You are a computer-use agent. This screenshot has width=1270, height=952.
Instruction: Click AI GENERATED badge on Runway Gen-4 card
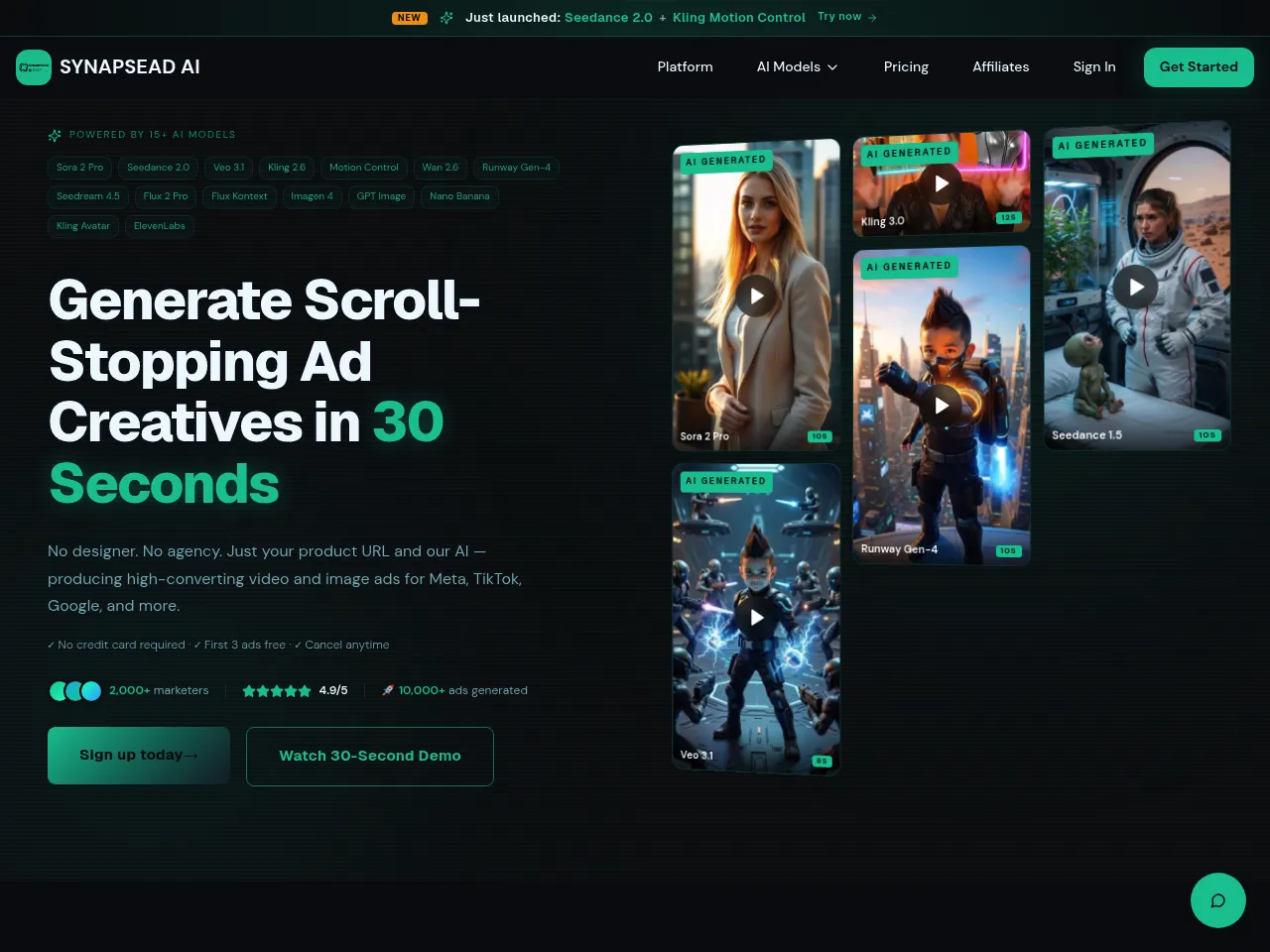click(909, 267)
